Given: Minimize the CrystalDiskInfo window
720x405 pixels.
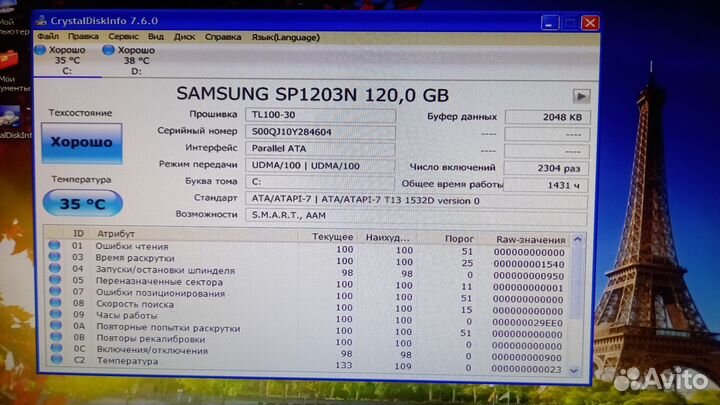Looking at the screenshot, I should coord(550,22).
